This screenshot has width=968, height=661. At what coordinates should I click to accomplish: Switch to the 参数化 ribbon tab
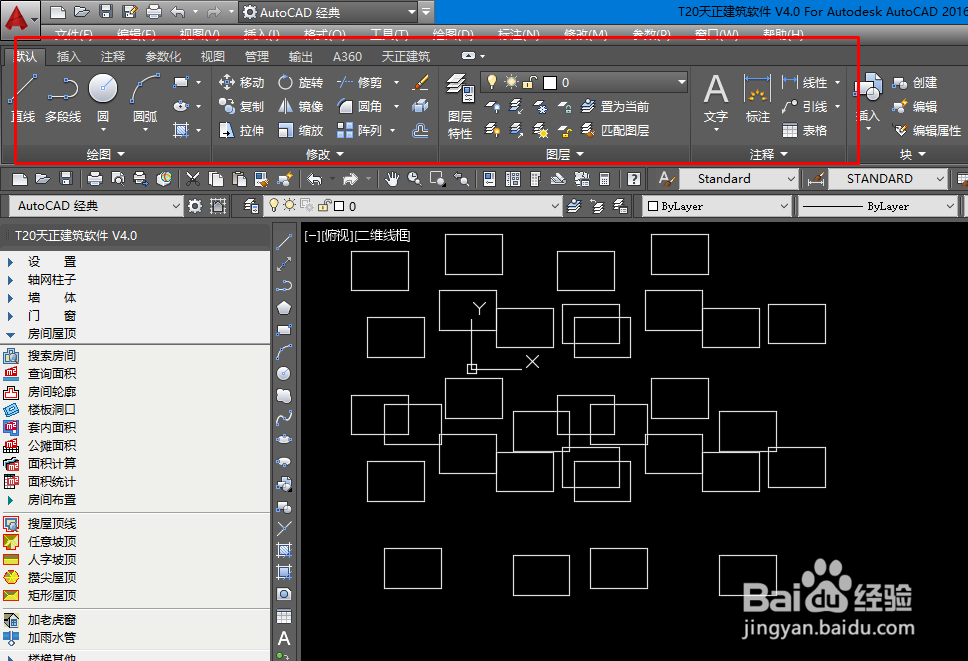[x=163, y=57]
